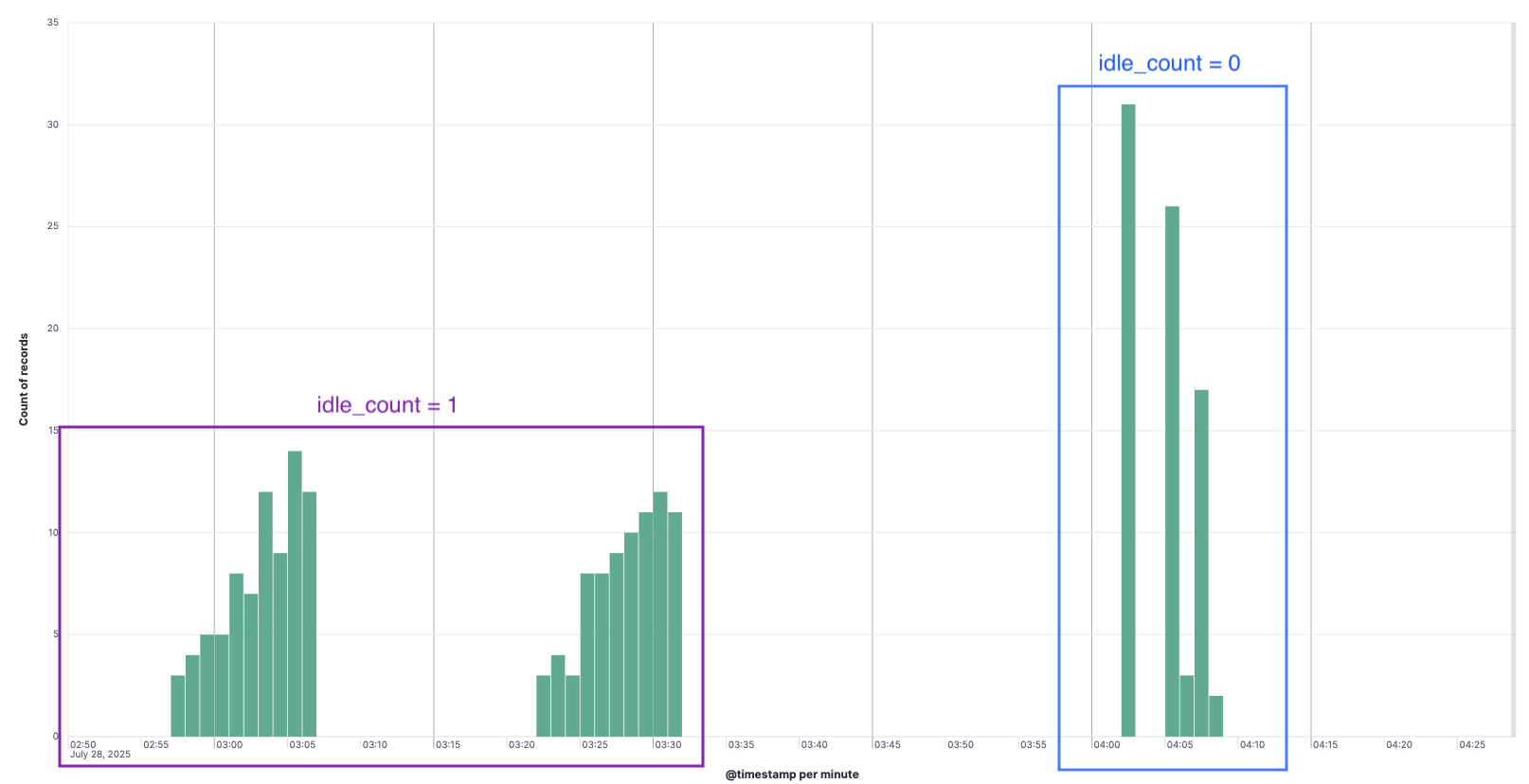Select the 02:50 tick on the time axis

coord(83,744)
